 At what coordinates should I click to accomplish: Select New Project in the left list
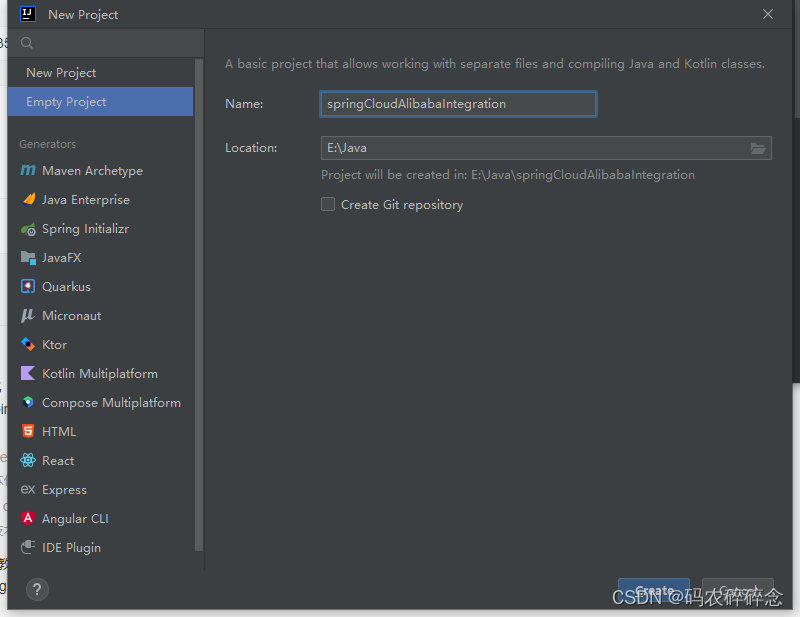(101, 72)
